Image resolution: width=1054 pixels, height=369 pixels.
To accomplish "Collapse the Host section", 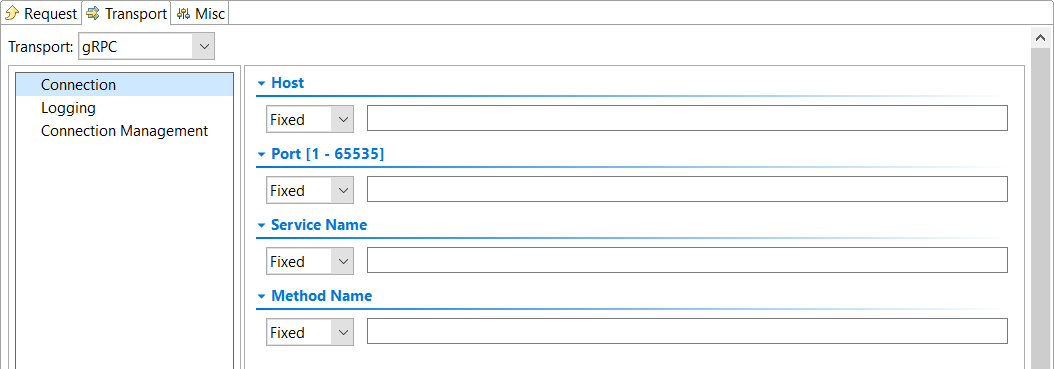I will tap(262, 83).
